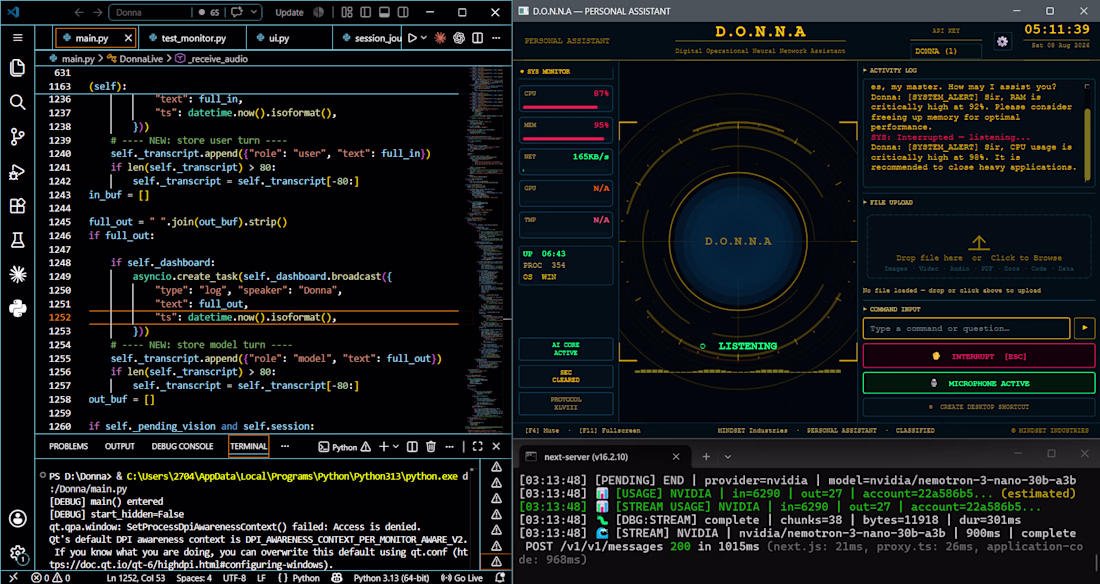The image size is (1100, 584).
Task: Click the Copilot status icon beside Update
Action: point(318,13)
